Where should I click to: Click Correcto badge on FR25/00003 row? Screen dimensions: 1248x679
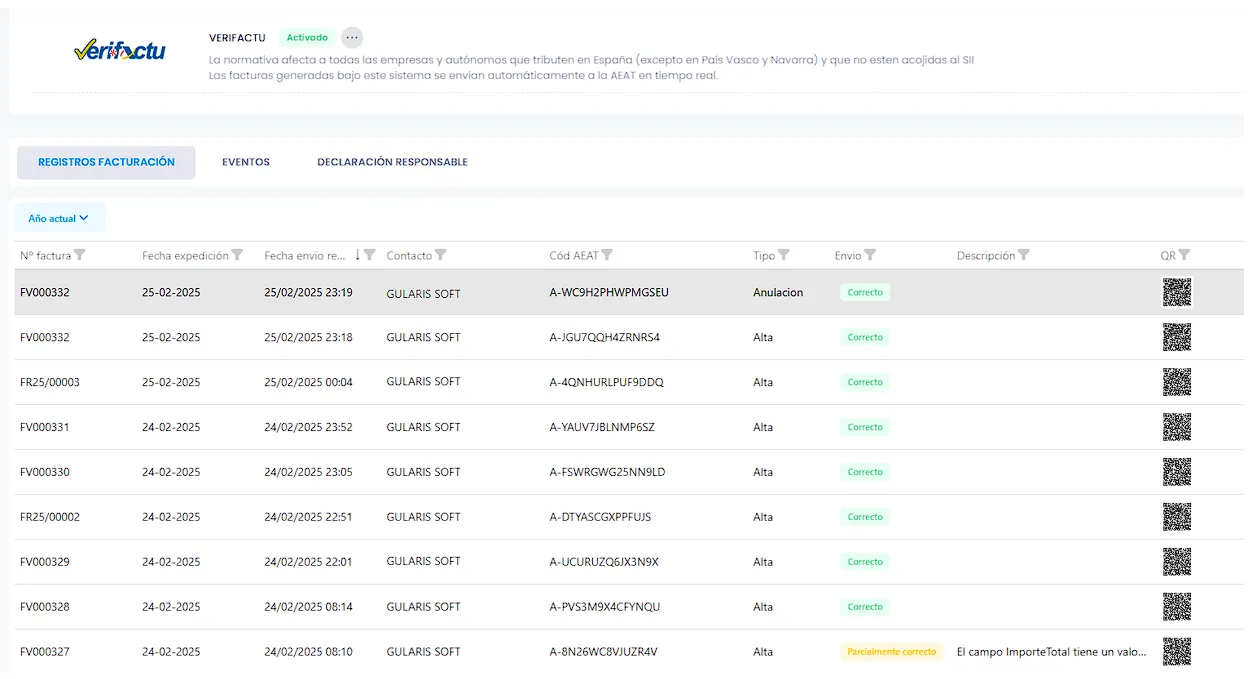coord(865,382)
